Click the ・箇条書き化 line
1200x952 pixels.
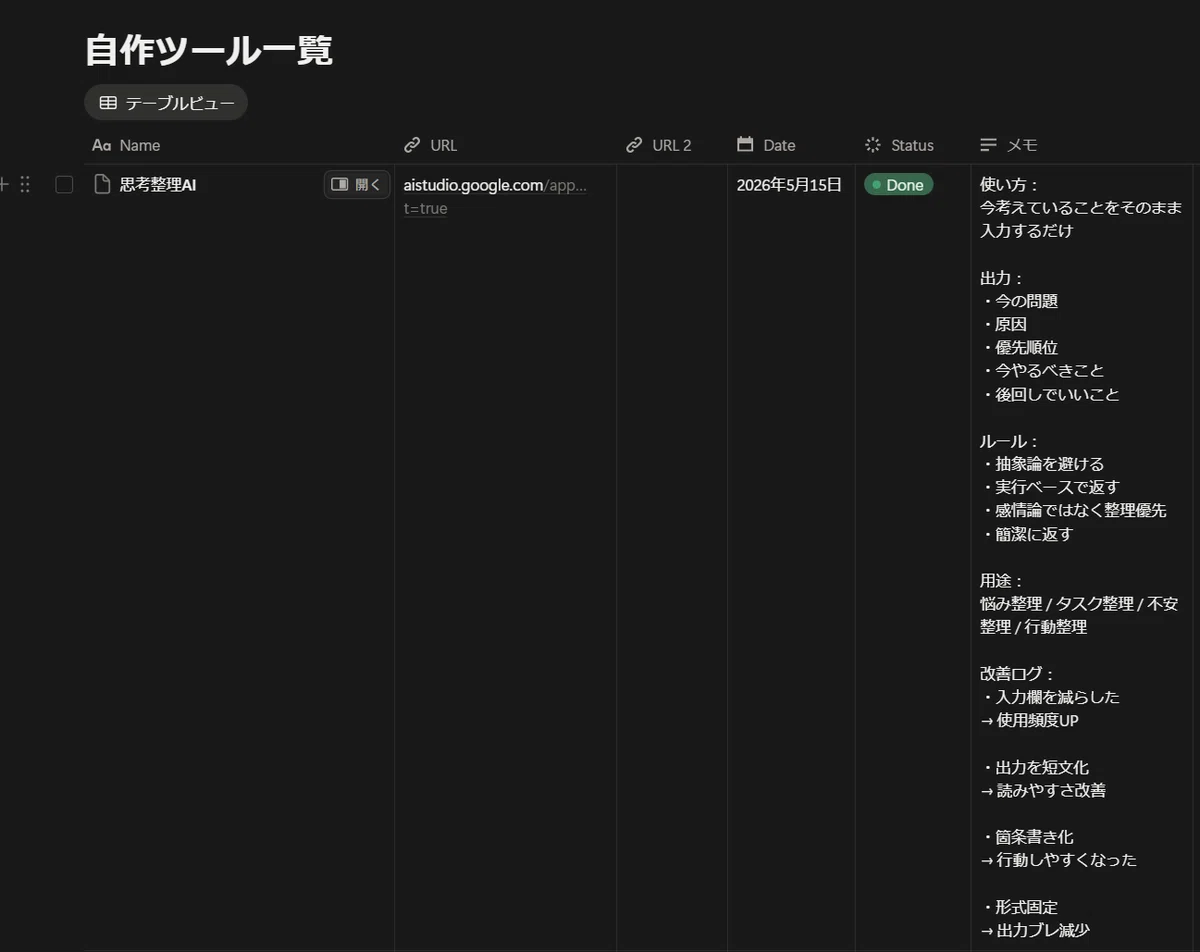coord(1027,837)
